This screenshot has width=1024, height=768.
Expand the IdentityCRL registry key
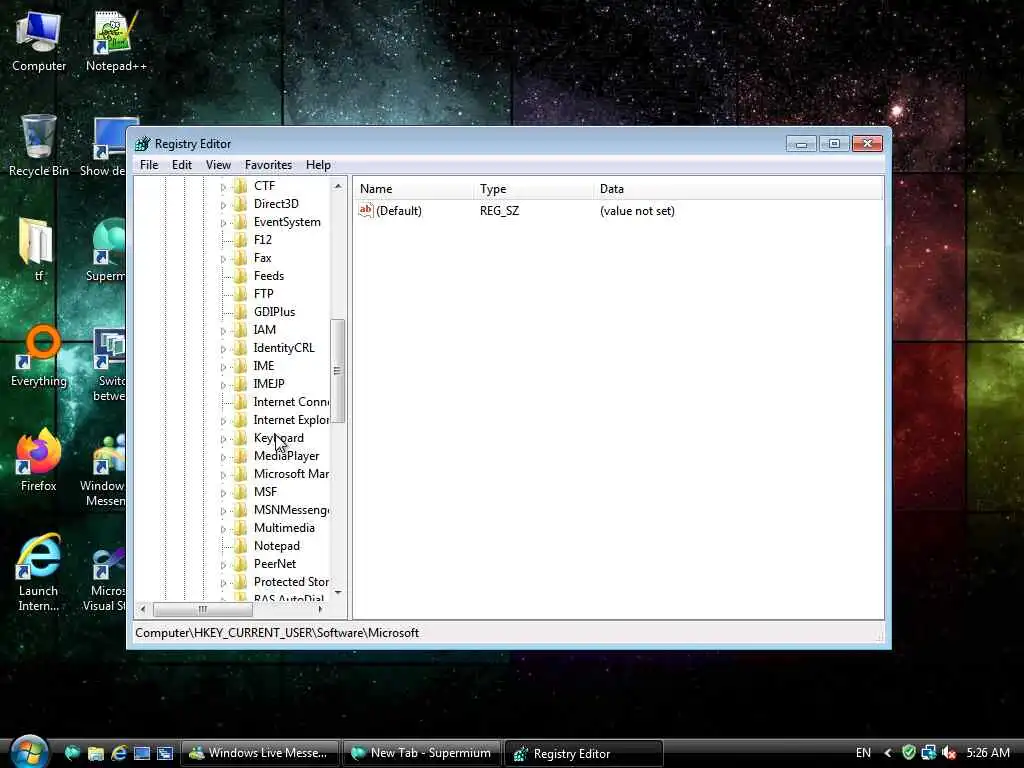coord(223,349)
